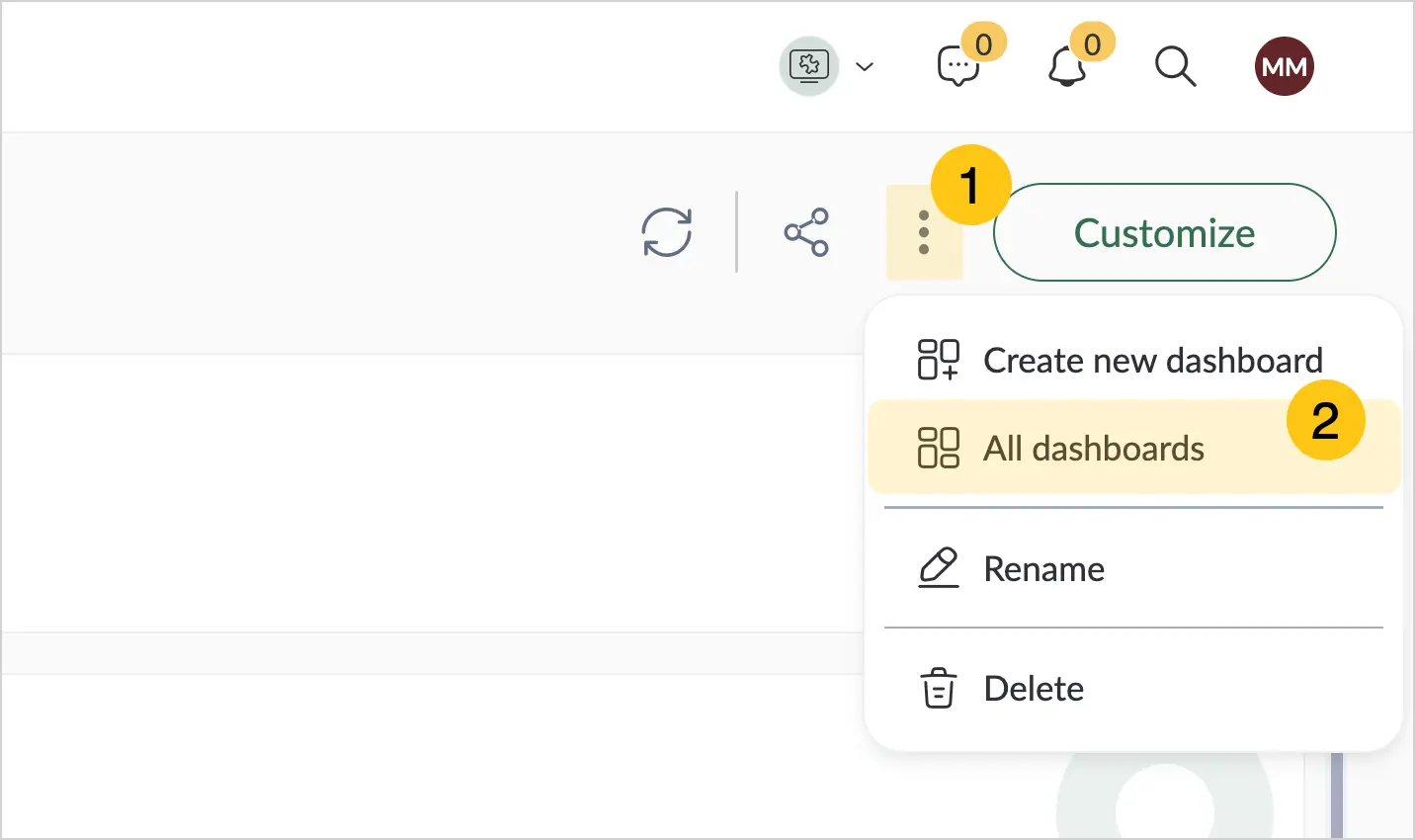
Task: Choose All dashboards from the menu
Action: (1133, 448)
